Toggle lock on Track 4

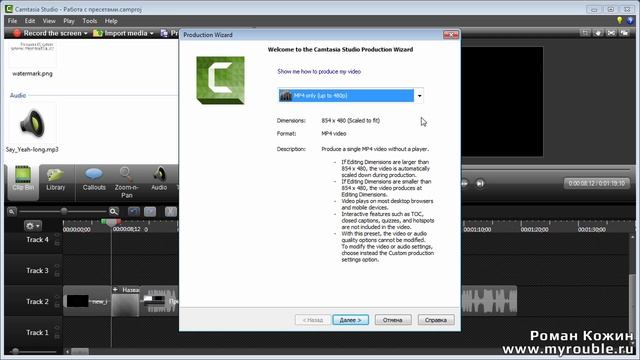pyautogui.click(x=57, y=243)
